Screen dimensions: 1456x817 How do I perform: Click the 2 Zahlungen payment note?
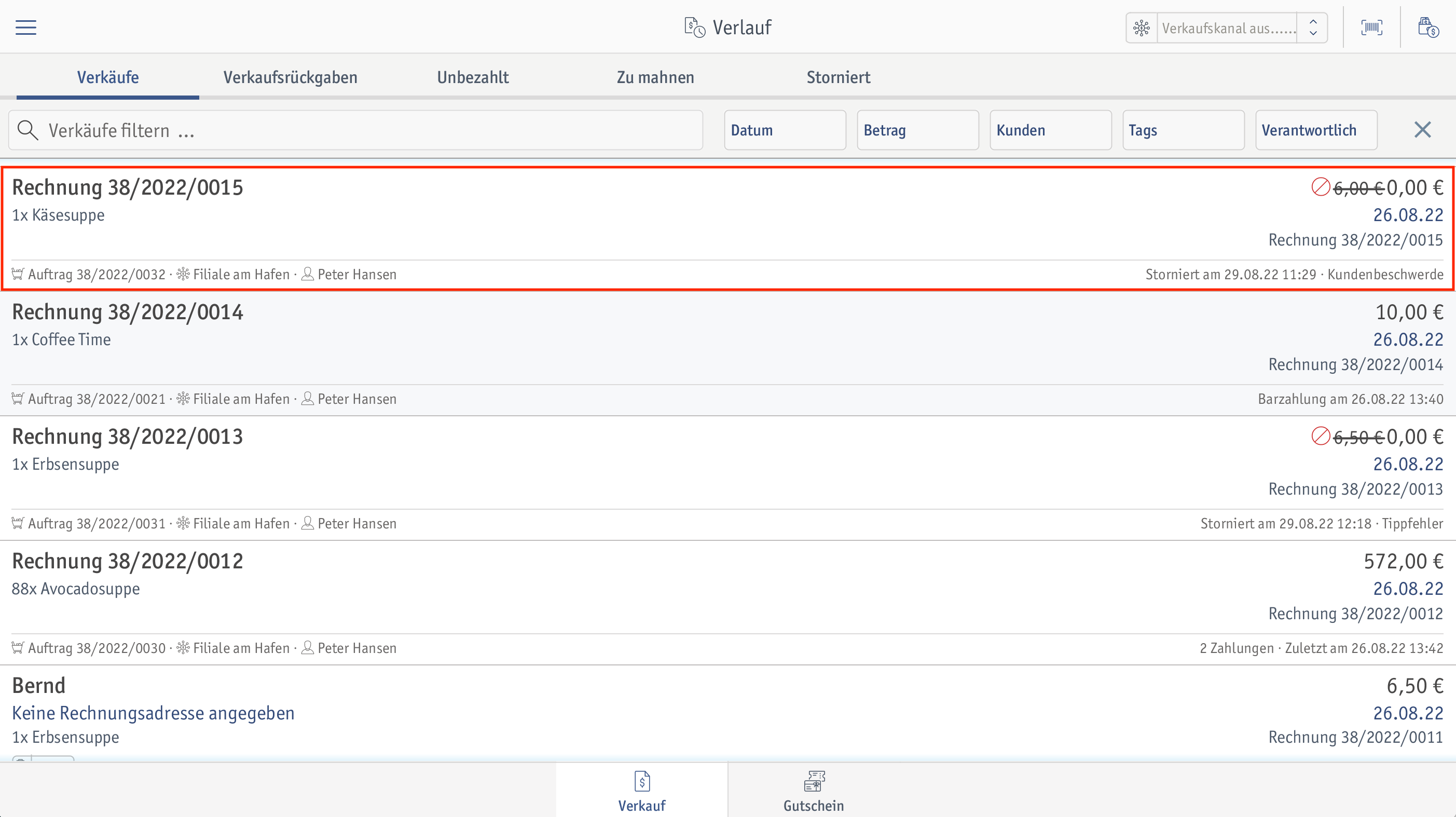click(x=1322, y=648)
